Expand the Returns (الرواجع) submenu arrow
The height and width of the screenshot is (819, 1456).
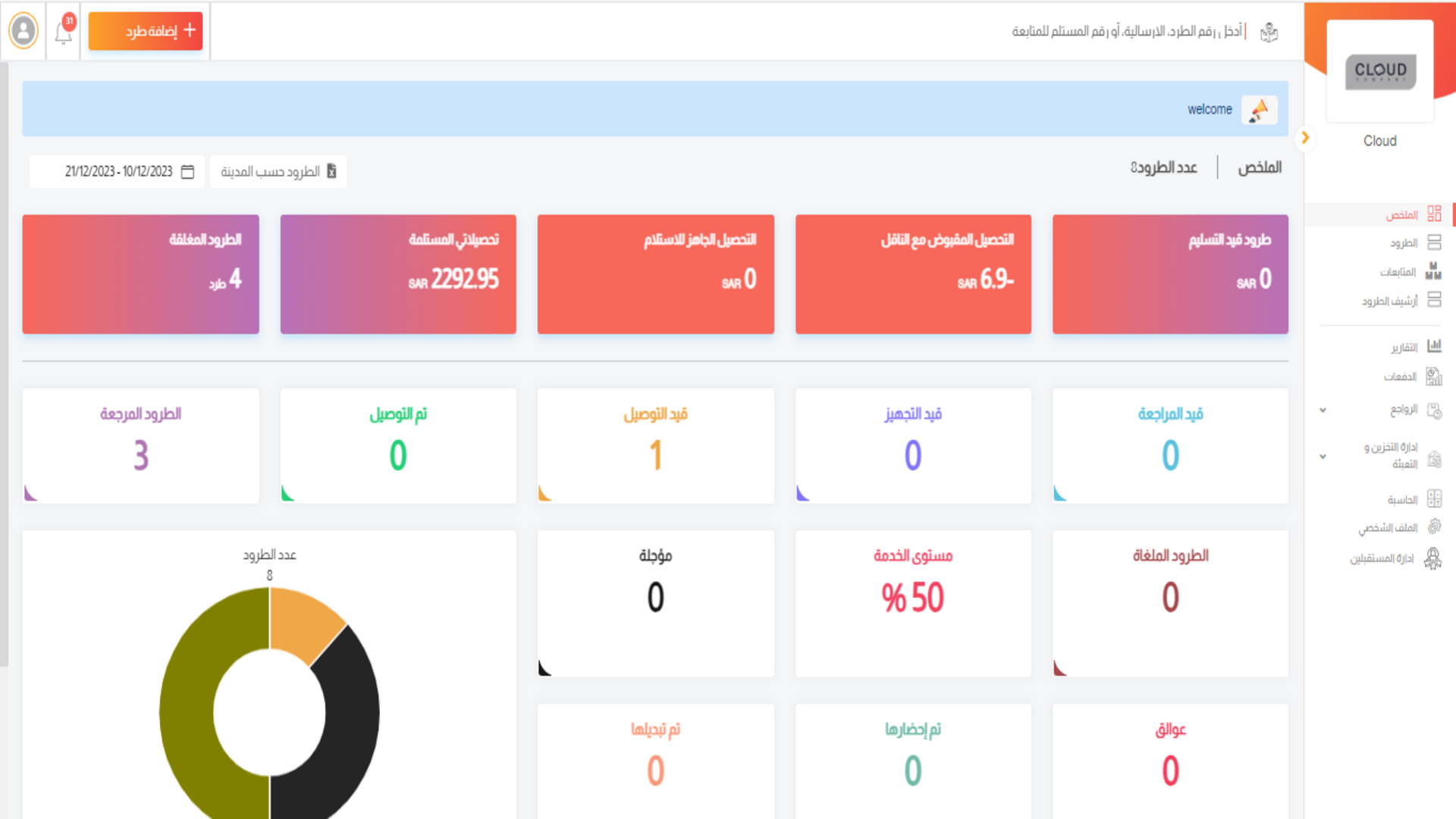click(x=1323, y=410)
